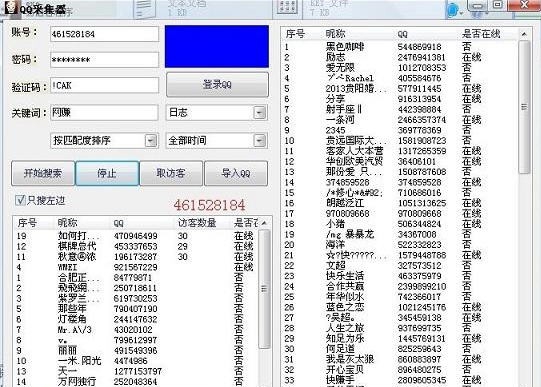Select right row 爱无限
Screen dimensions: 541x387
pyautogui.click(x=400, y=68)
